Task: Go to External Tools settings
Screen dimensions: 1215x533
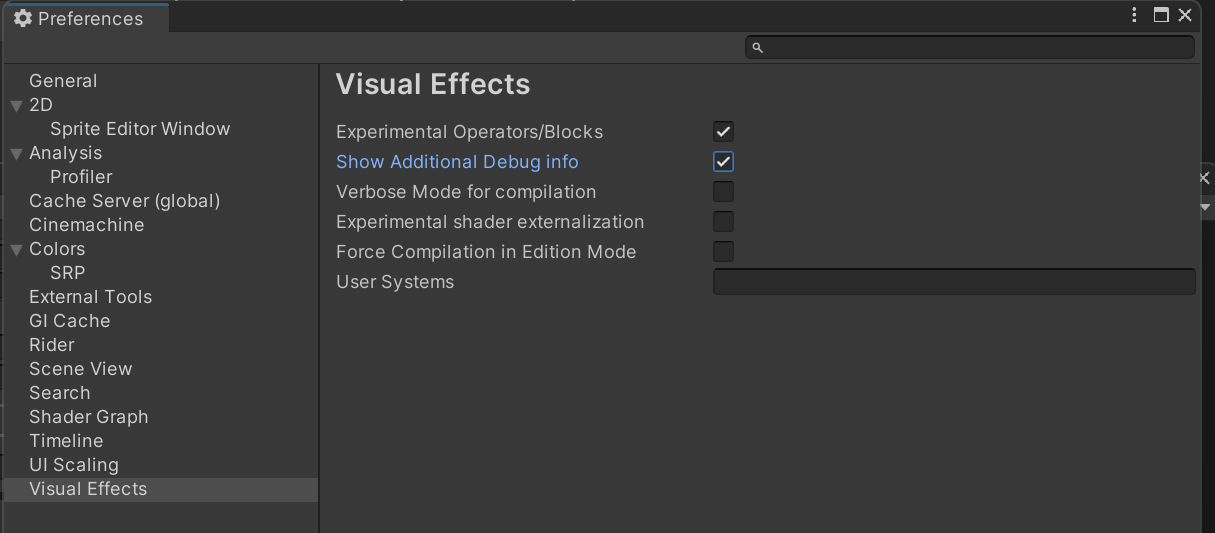Action: coord(91,297)
